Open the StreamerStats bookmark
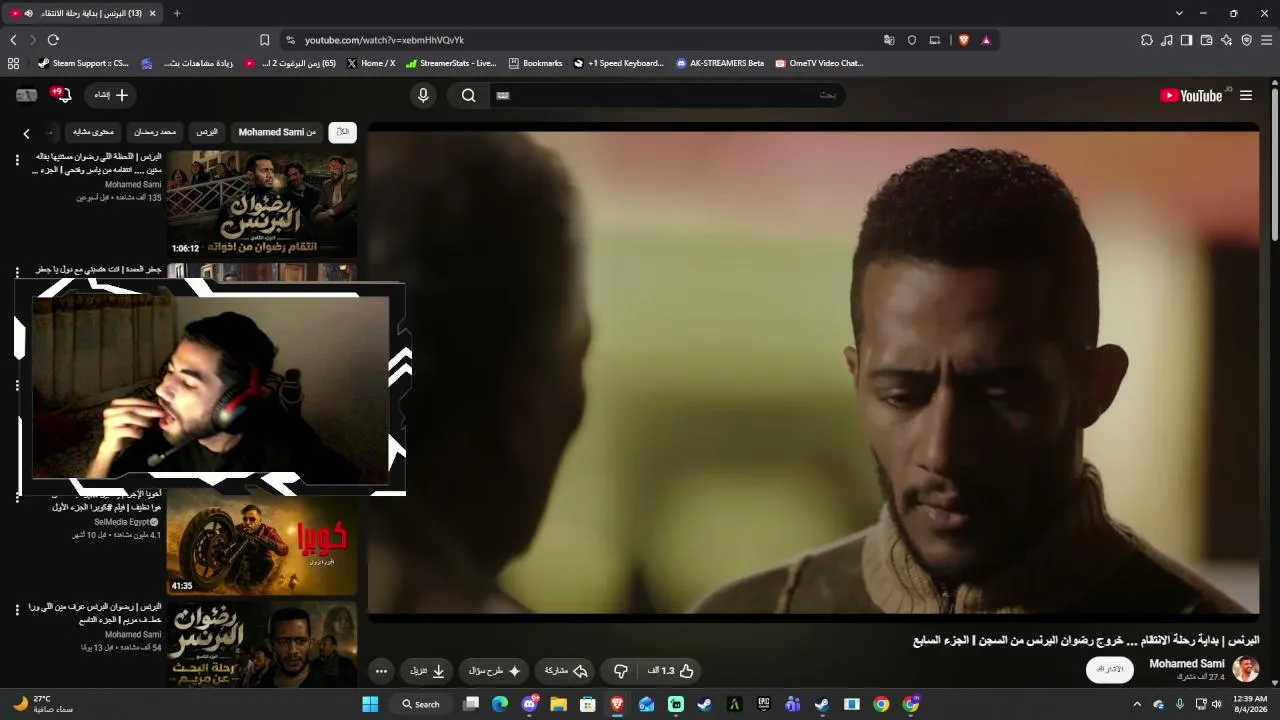This screenshot has width=1280, height=720. tap(451, 63)
